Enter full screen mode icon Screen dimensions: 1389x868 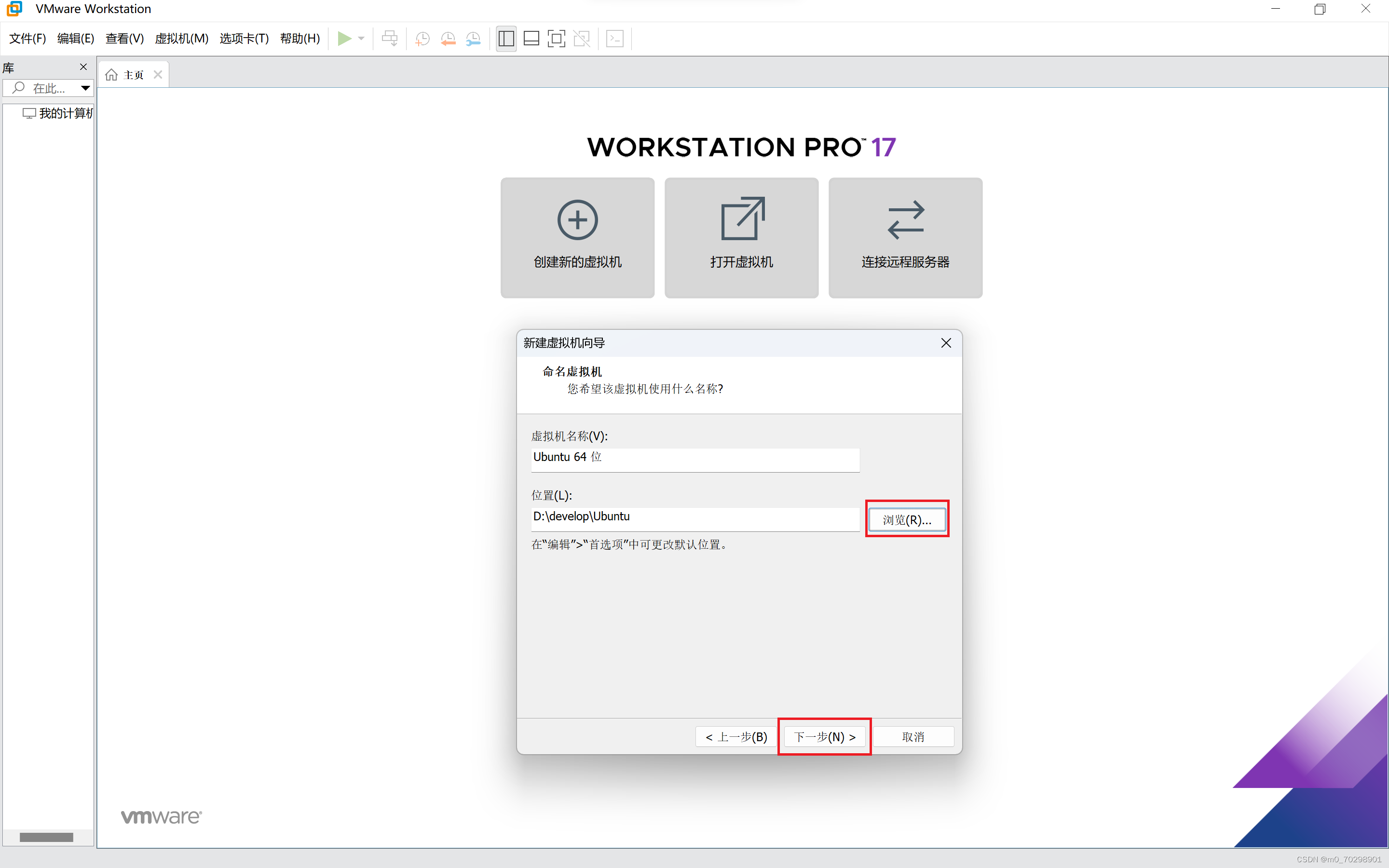[x=556, y=39]
